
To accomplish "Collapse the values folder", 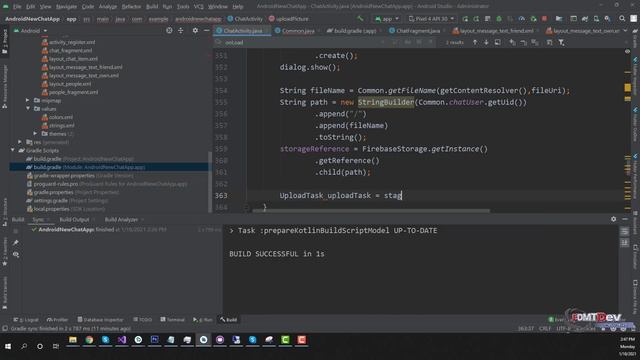I will (x=28, y=109).
